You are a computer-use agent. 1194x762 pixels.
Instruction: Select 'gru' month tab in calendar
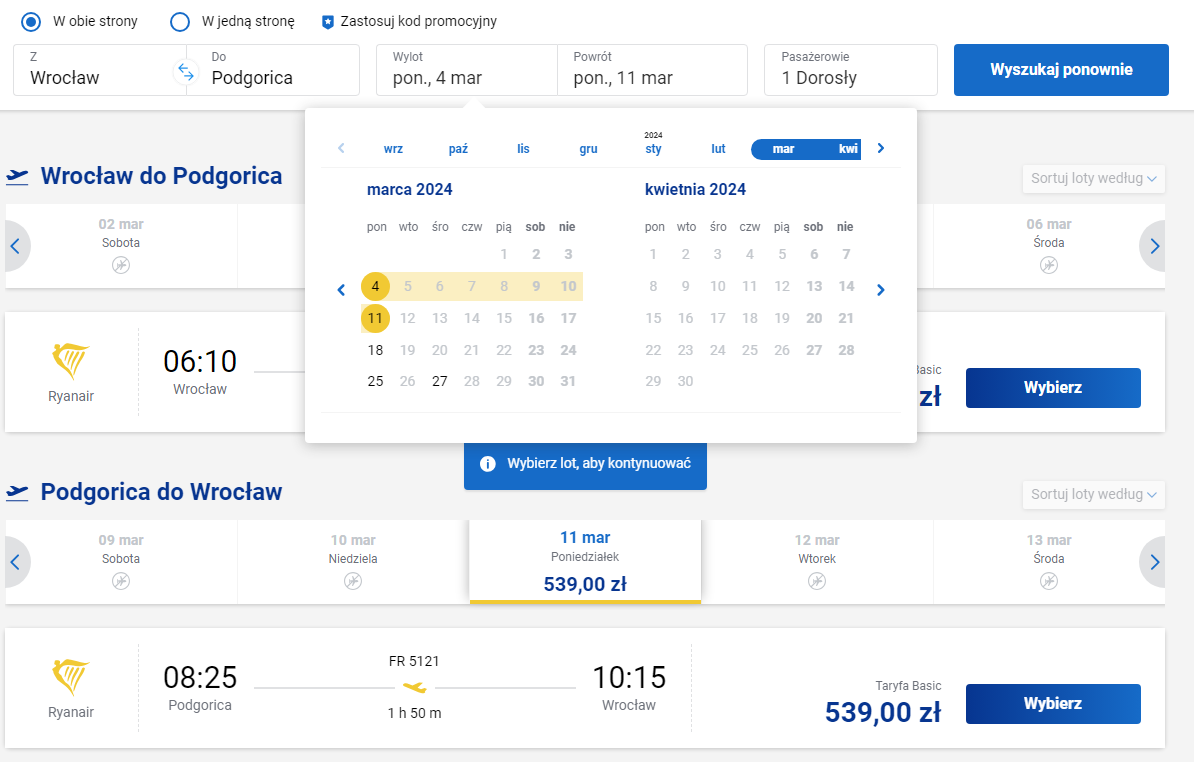[x=589, y=149]
